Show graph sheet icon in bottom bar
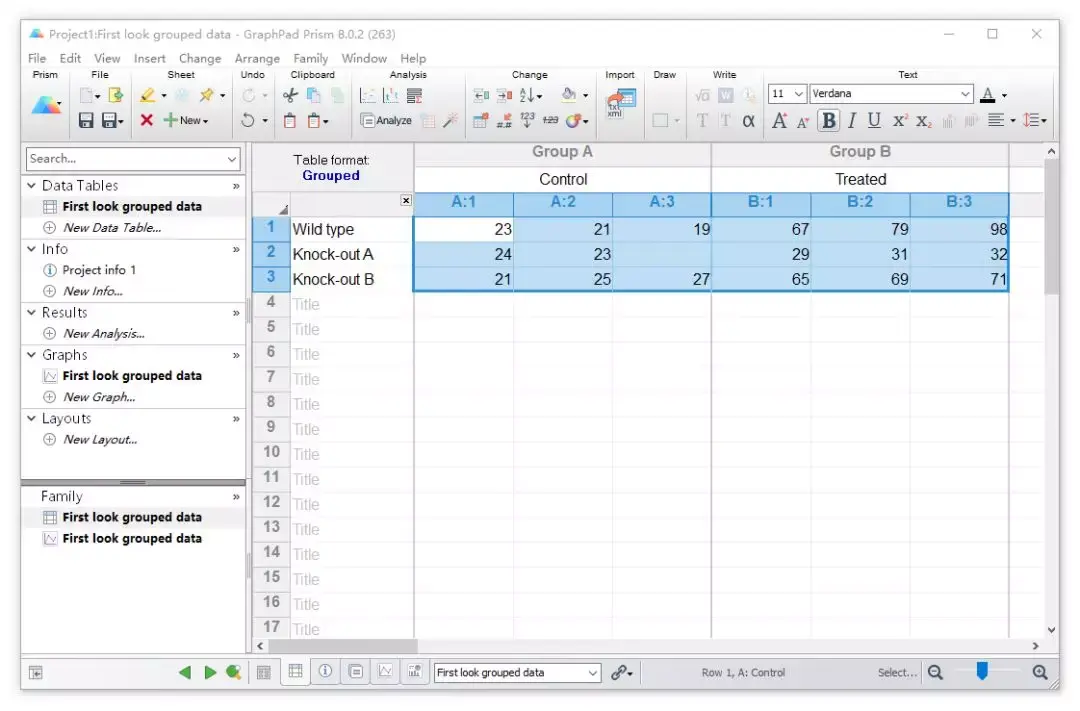This screenshot has width=1080, height=711. pos(385,672)
